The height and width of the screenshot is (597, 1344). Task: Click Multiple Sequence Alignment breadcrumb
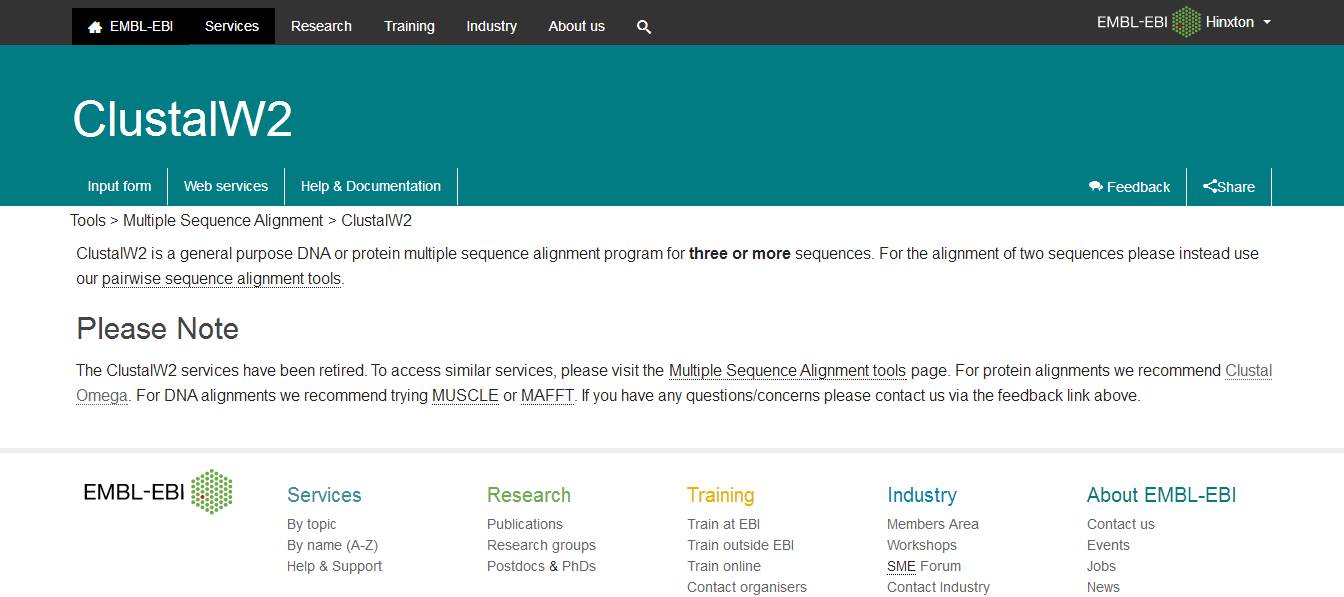tap(223, 220)
